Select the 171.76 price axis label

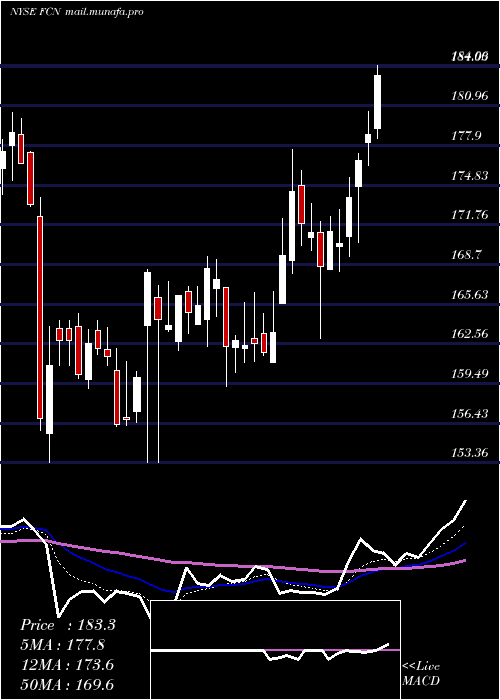(470, 215)
